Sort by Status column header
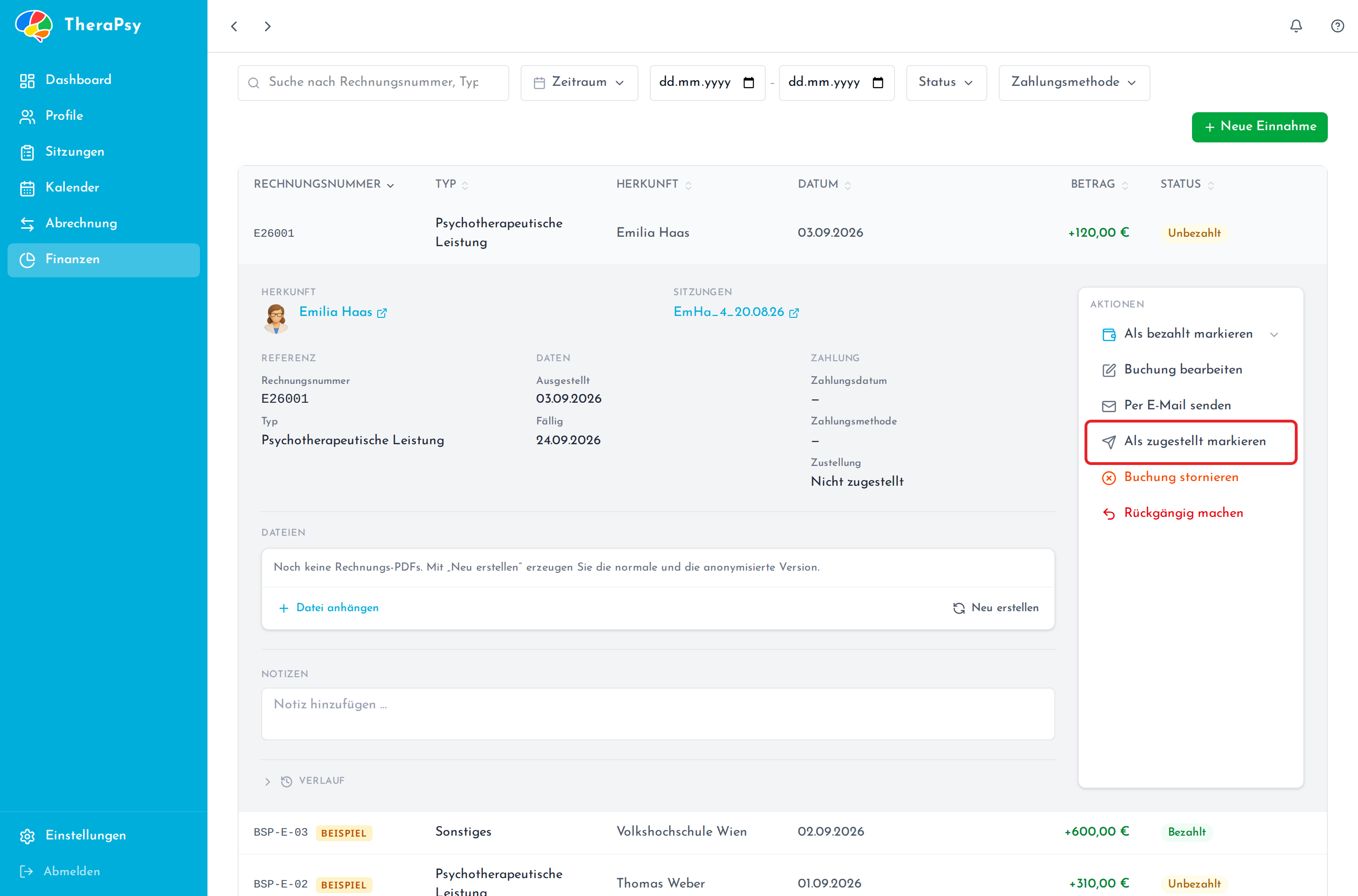The height and width of the screenshot is (896, 1358). (1187, 184)
